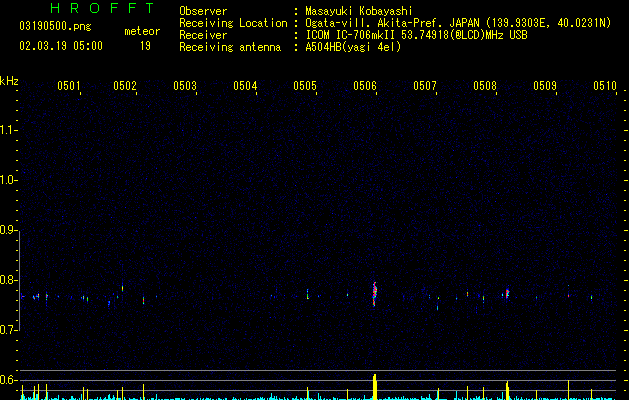Click the 0508 time marker
The height and width of the screenshot is (400, 629).
tap(485, 86)
